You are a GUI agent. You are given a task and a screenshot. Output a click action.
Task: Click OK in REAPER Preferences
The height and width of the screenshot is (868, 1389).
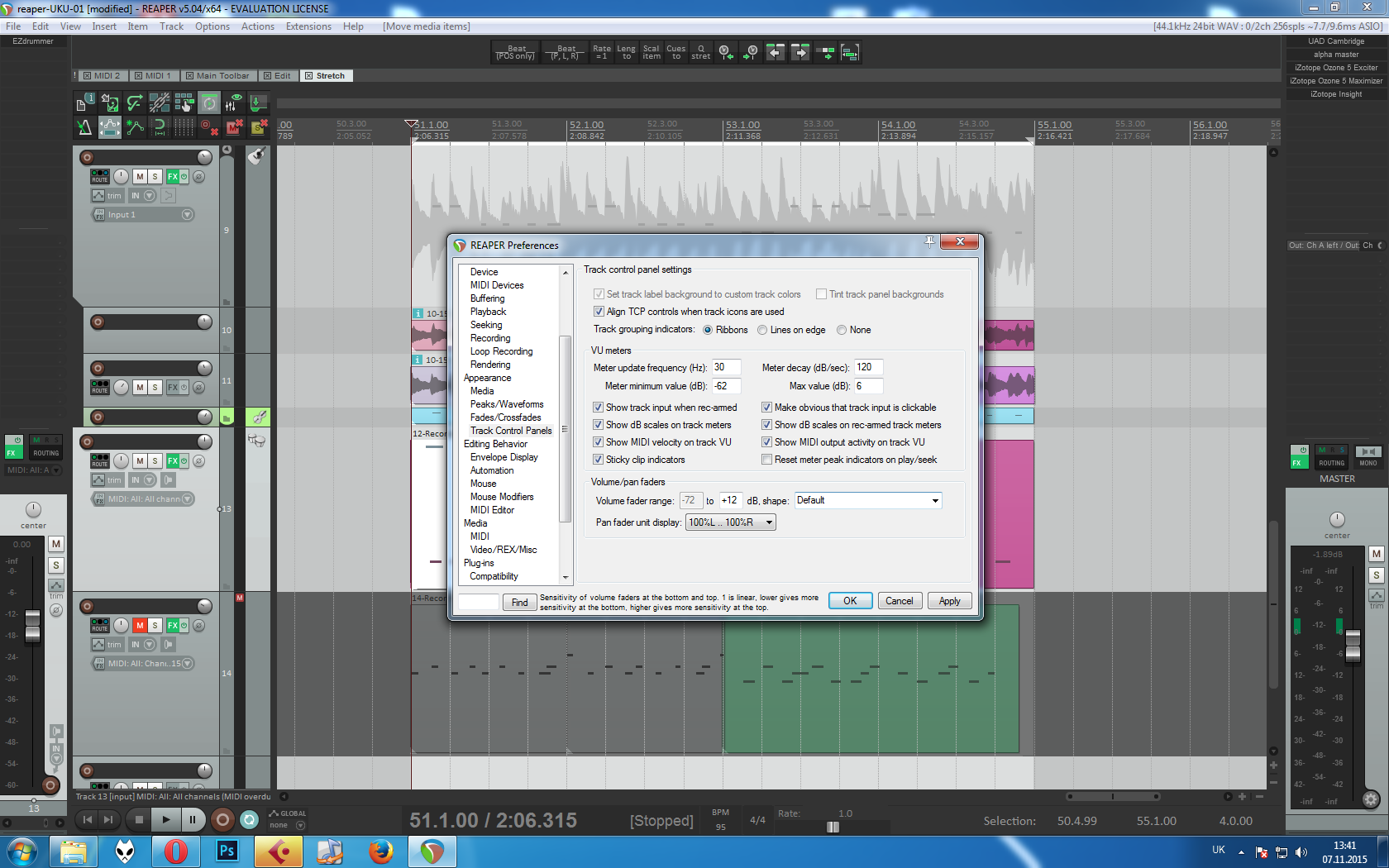tap(850, 601)
